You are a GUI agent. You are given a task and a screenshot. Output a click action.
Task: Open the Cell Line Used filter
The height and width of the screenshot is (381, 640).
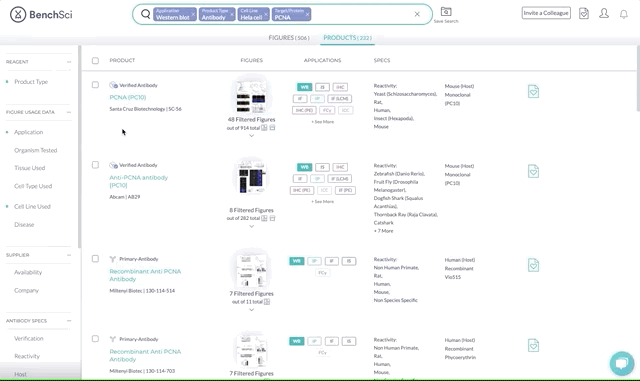[32, 207]
